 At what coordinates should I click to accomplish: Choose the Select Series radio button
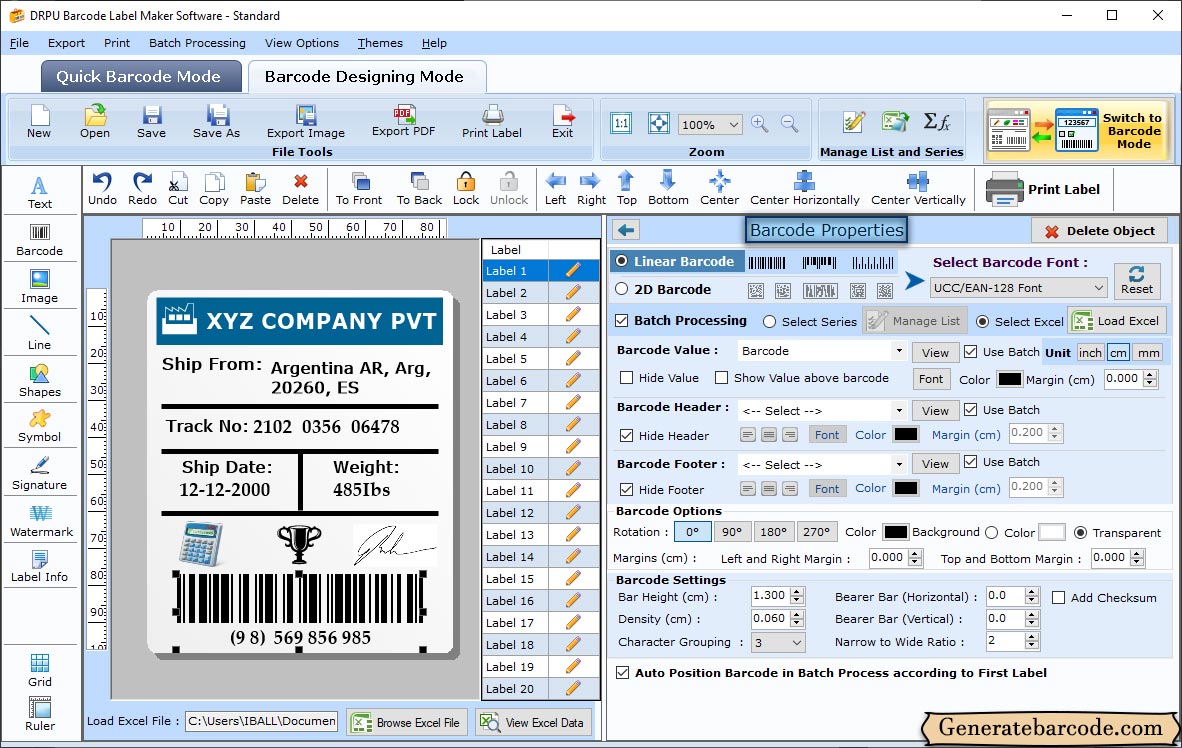tap(769, 322)
